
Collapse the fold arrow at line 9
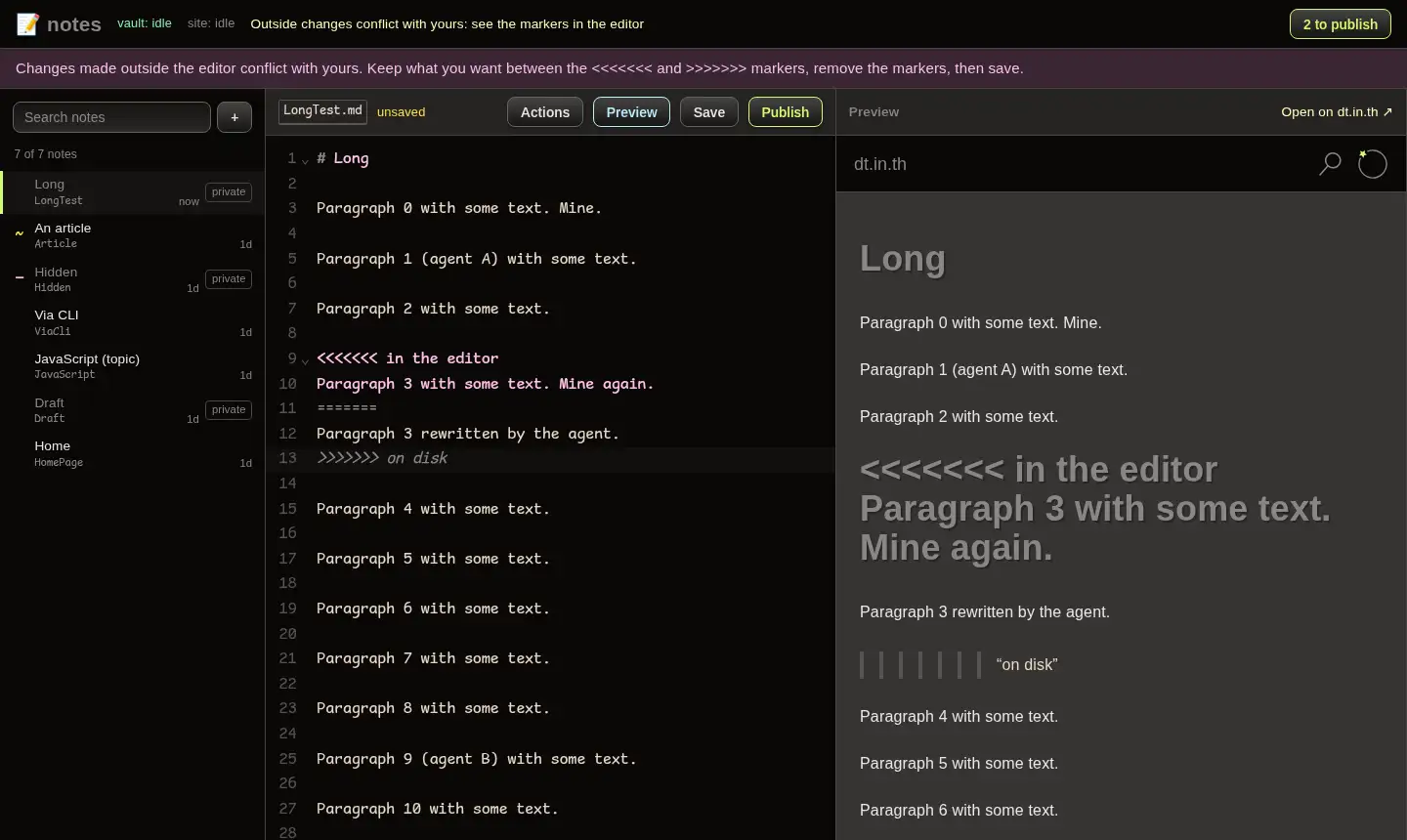305,360
